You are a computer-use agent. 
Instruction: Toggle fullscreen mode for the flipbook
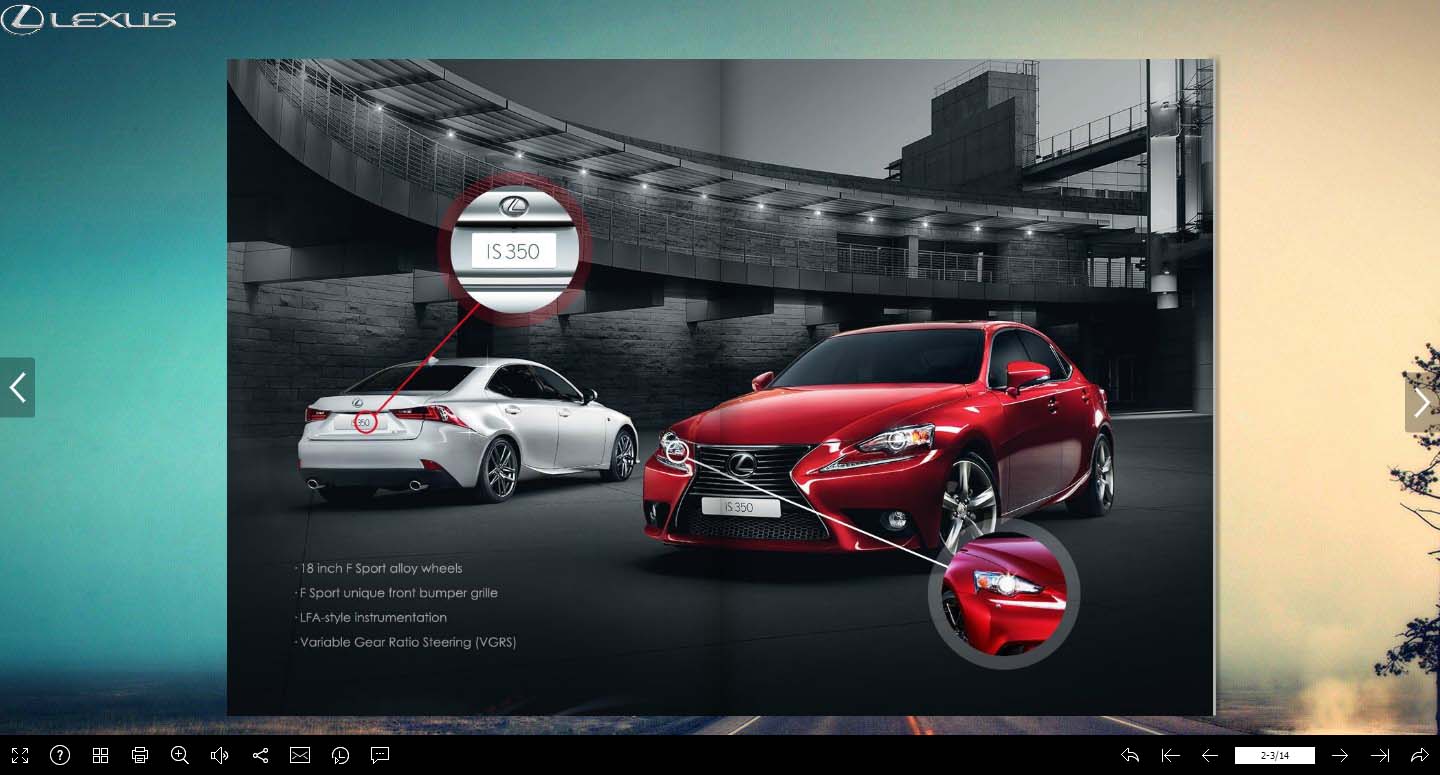coord(20,755)
